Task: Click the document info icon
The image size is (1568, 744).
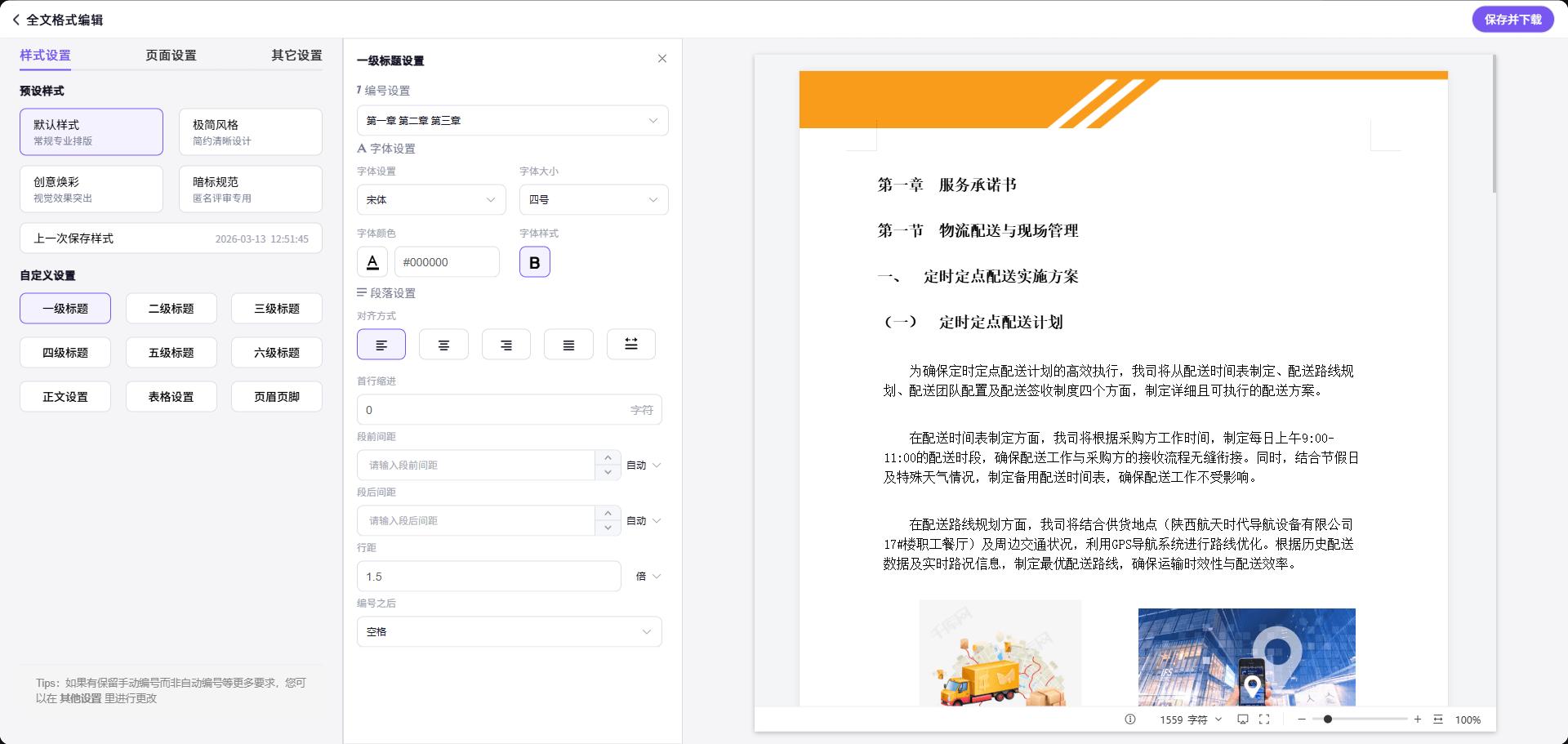Action: 1129,719
